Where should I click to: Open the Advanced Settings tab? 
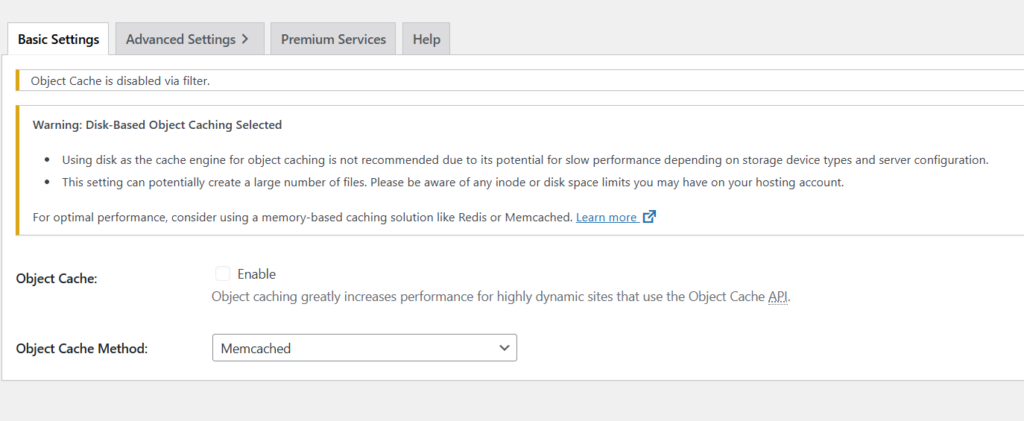click(x=189, y=39)
